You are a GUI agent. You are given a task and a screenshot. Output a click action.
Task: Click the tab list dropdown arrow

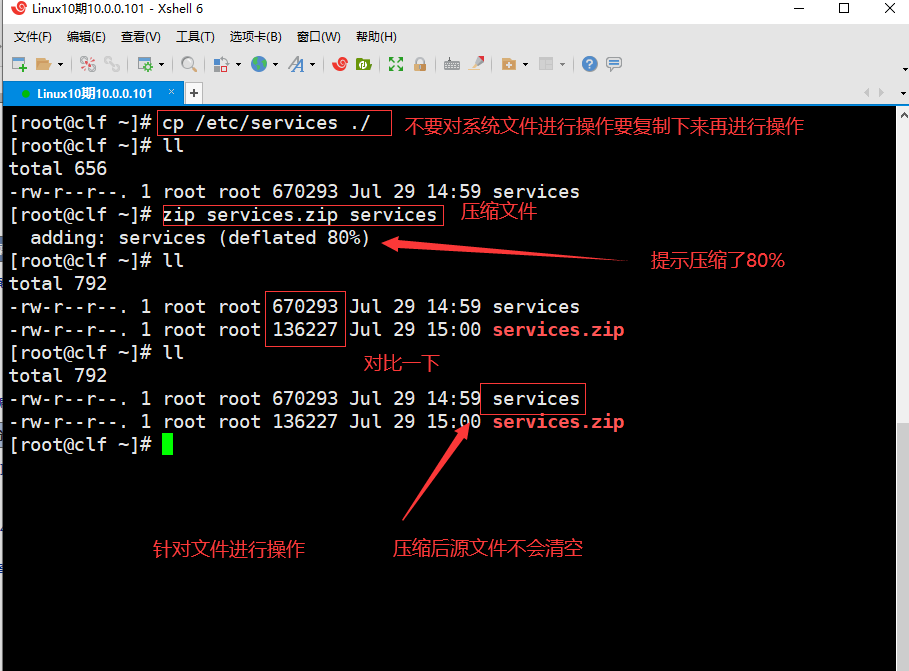click(903, 93)
